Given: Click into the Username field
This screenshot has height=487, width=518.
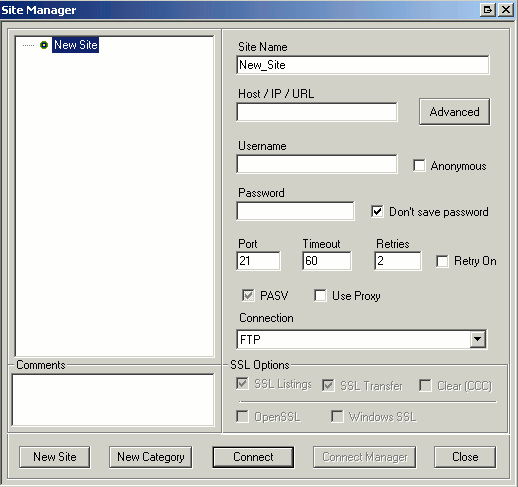Looking at the screenshot, I should coord(317,164).
